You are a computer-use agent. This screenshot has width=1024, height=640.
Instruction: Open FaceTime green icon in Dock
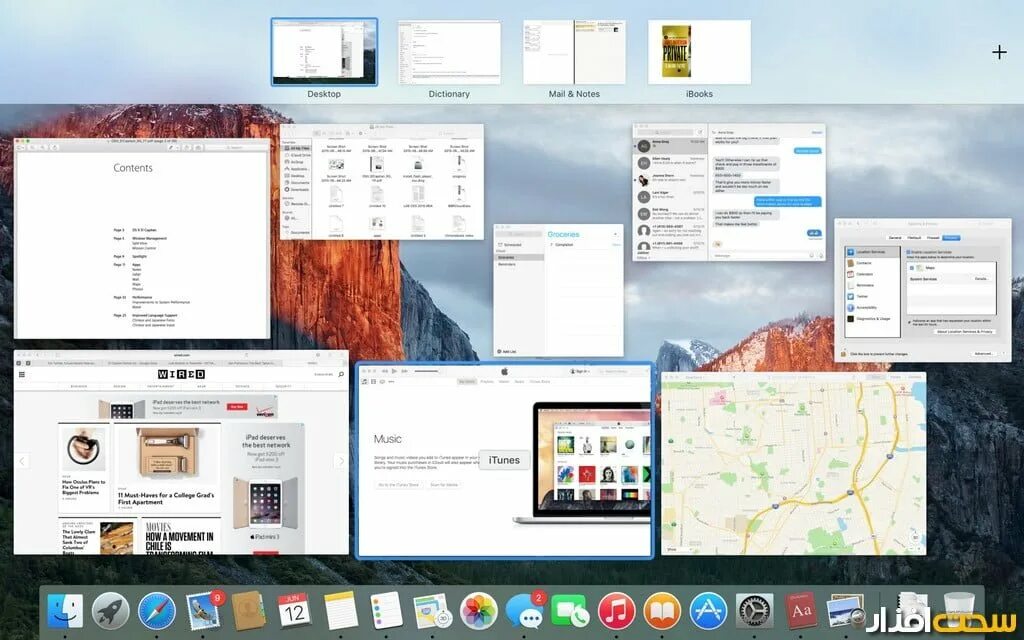570,611
